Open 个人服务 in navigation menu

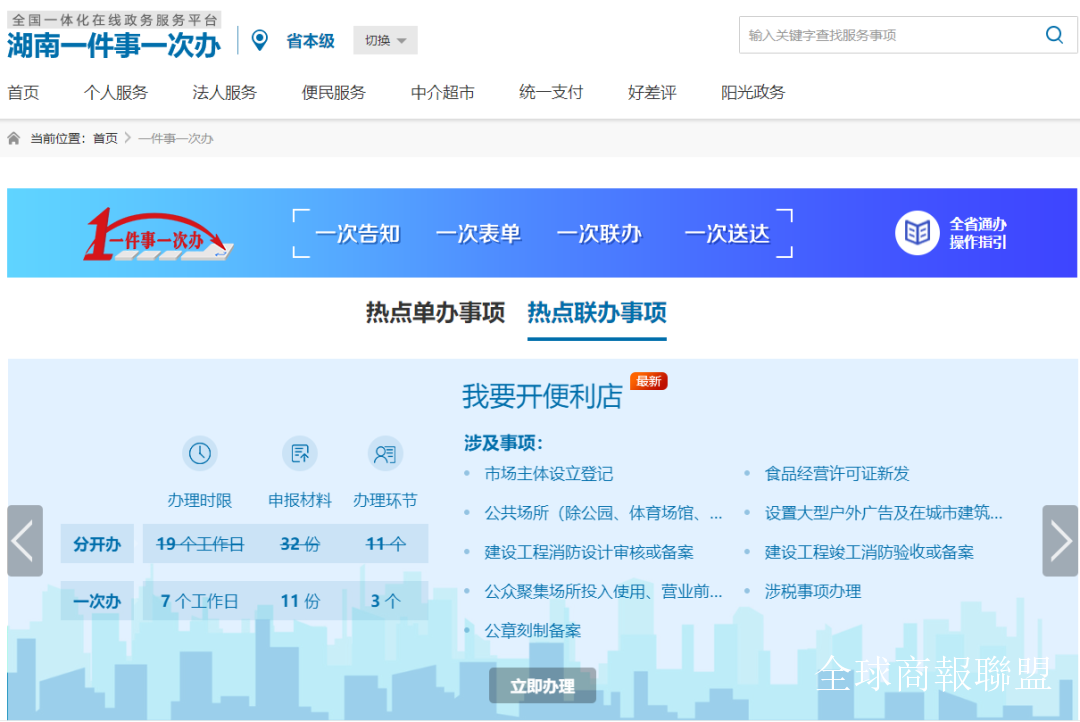click(x=116, y=93)
